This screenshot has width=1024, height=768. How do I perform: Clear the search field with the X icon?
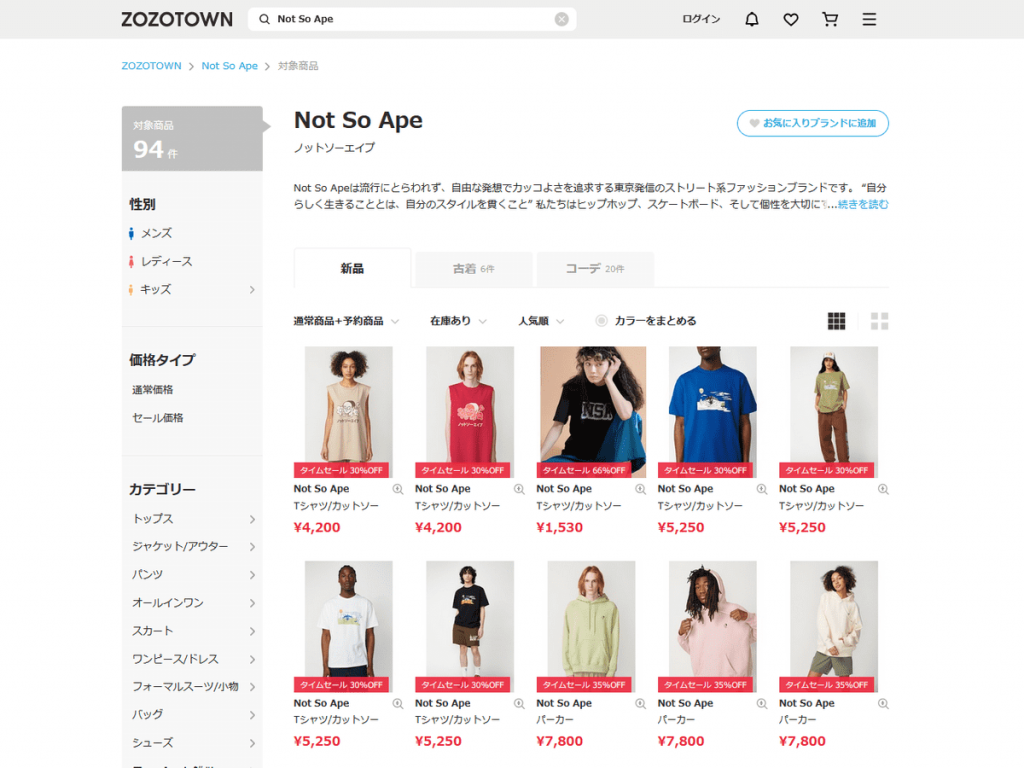click(562, 19)
